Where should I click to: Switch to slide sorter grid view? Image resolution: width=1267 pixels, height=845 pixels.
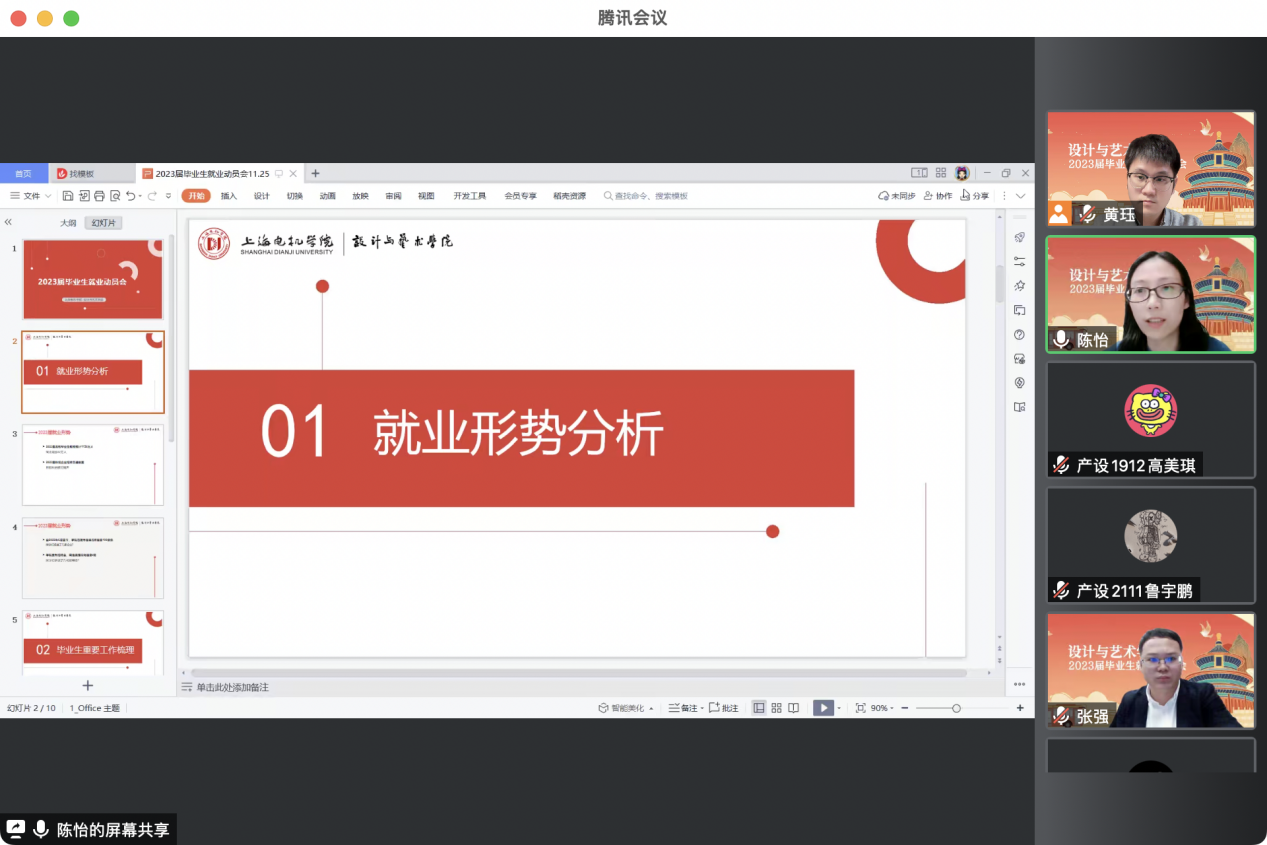tap(776, 708)
